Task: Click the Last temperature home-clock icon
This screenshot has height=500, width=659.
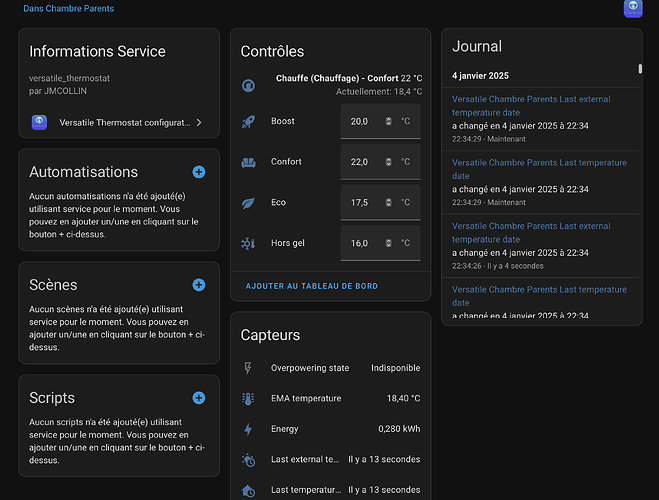Action: point(248,490)
